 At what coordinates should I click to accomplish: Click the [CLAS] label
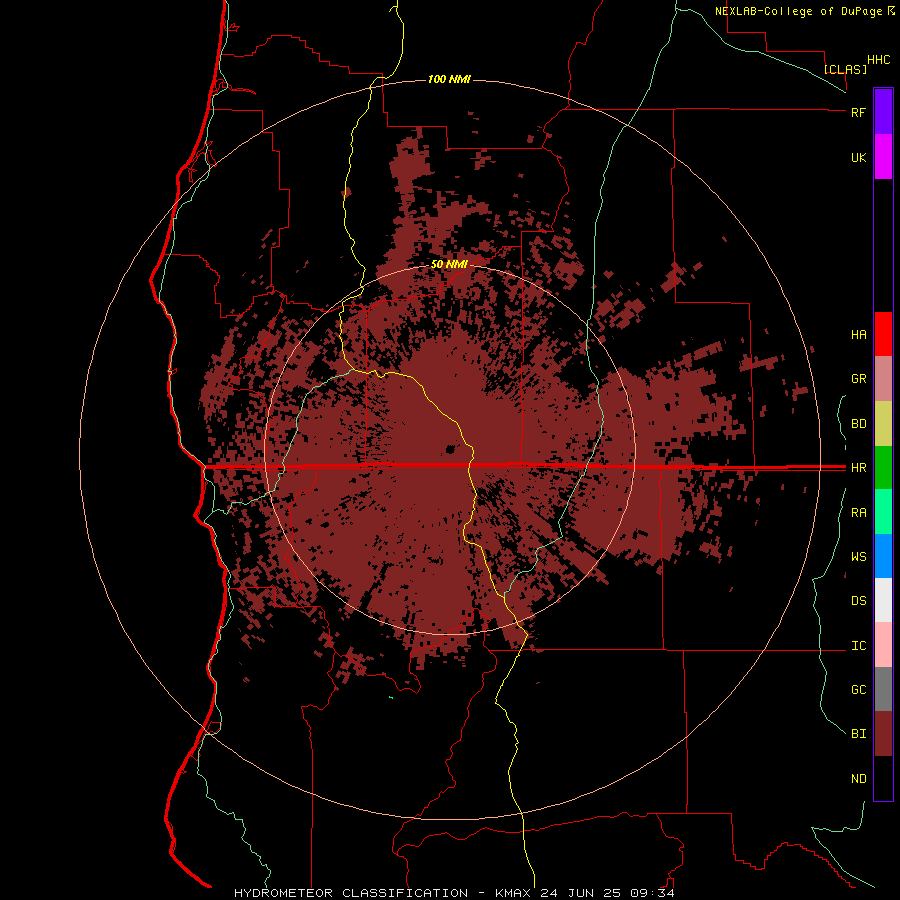pyautogui.click(x=845, y=69)
